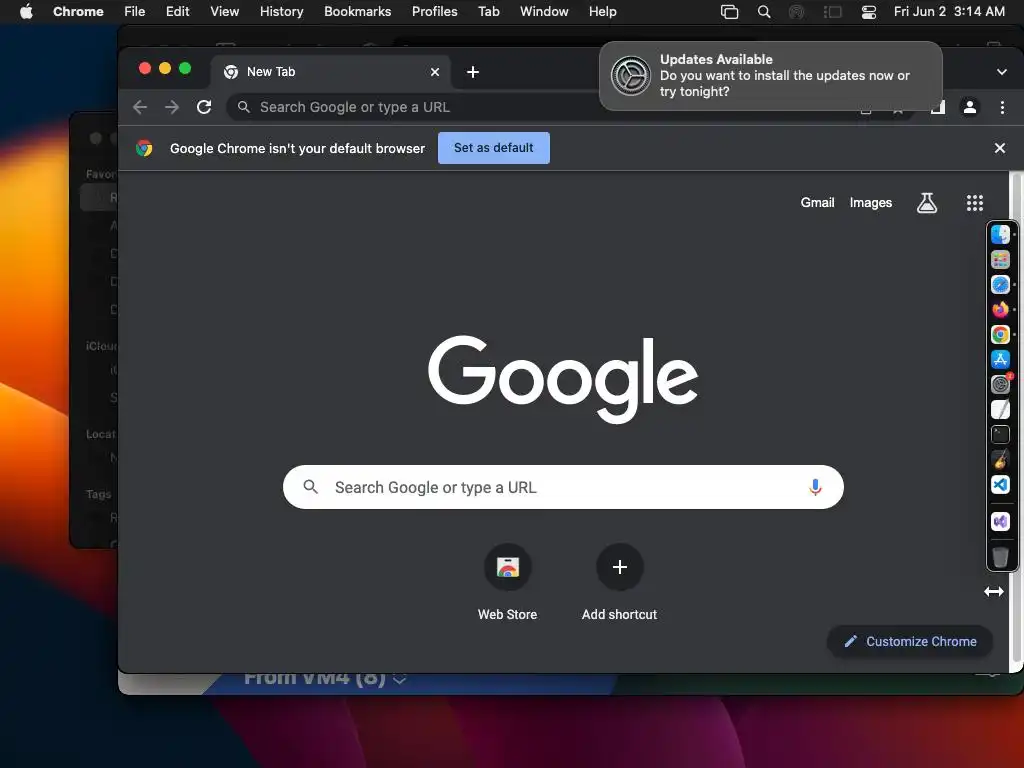
Task: Go forward with the right arrow
Action: coord(172,107)
